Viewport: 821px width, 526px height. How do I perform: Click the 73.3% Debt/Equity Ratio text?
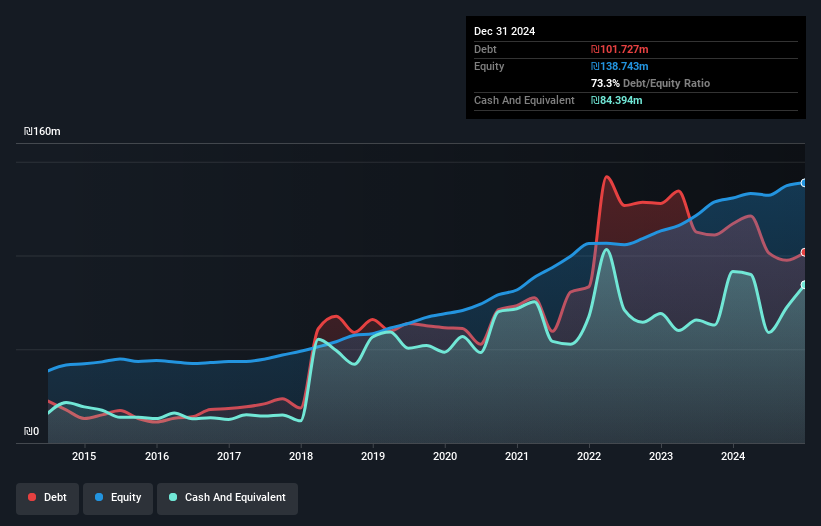click(650, 83)
